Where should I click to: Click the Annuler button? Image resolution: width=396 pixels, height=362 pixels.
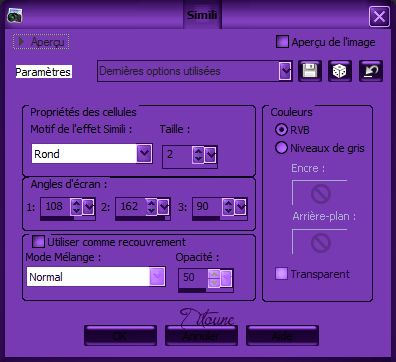201,335
